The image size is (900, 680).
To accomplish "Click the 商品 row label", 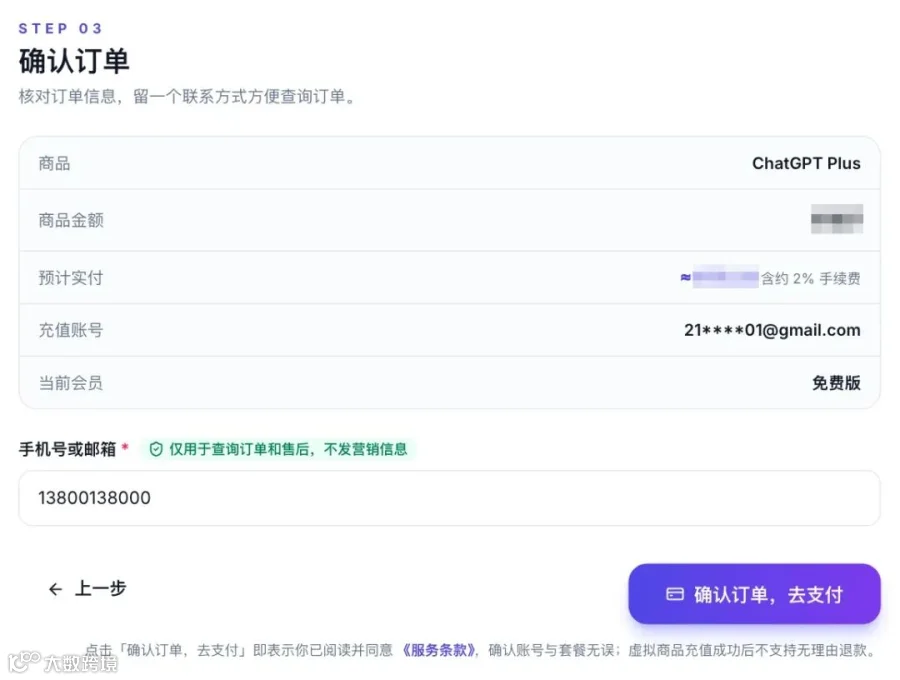I will [x=55, y=164].
